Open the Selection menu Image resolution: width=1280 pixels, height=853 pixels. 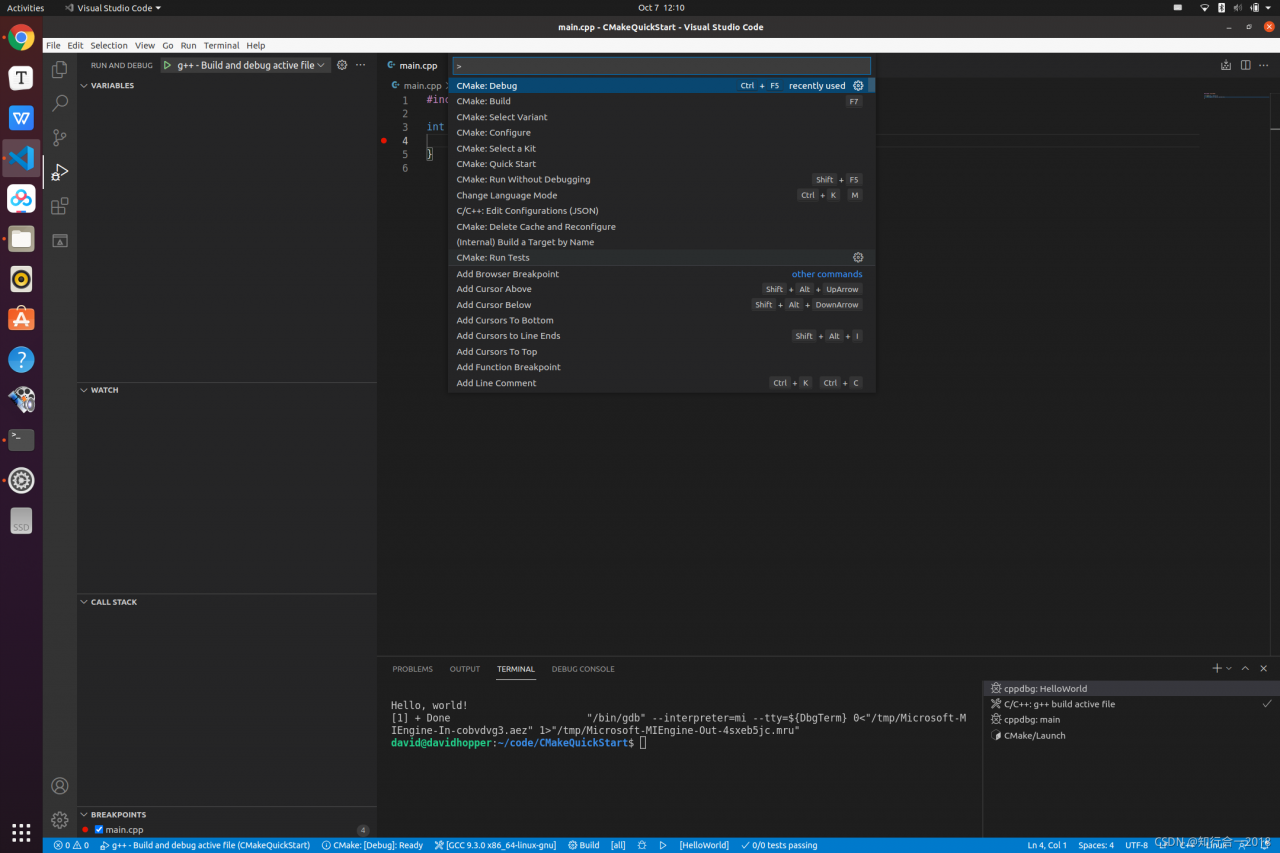[x=109, y=45]
